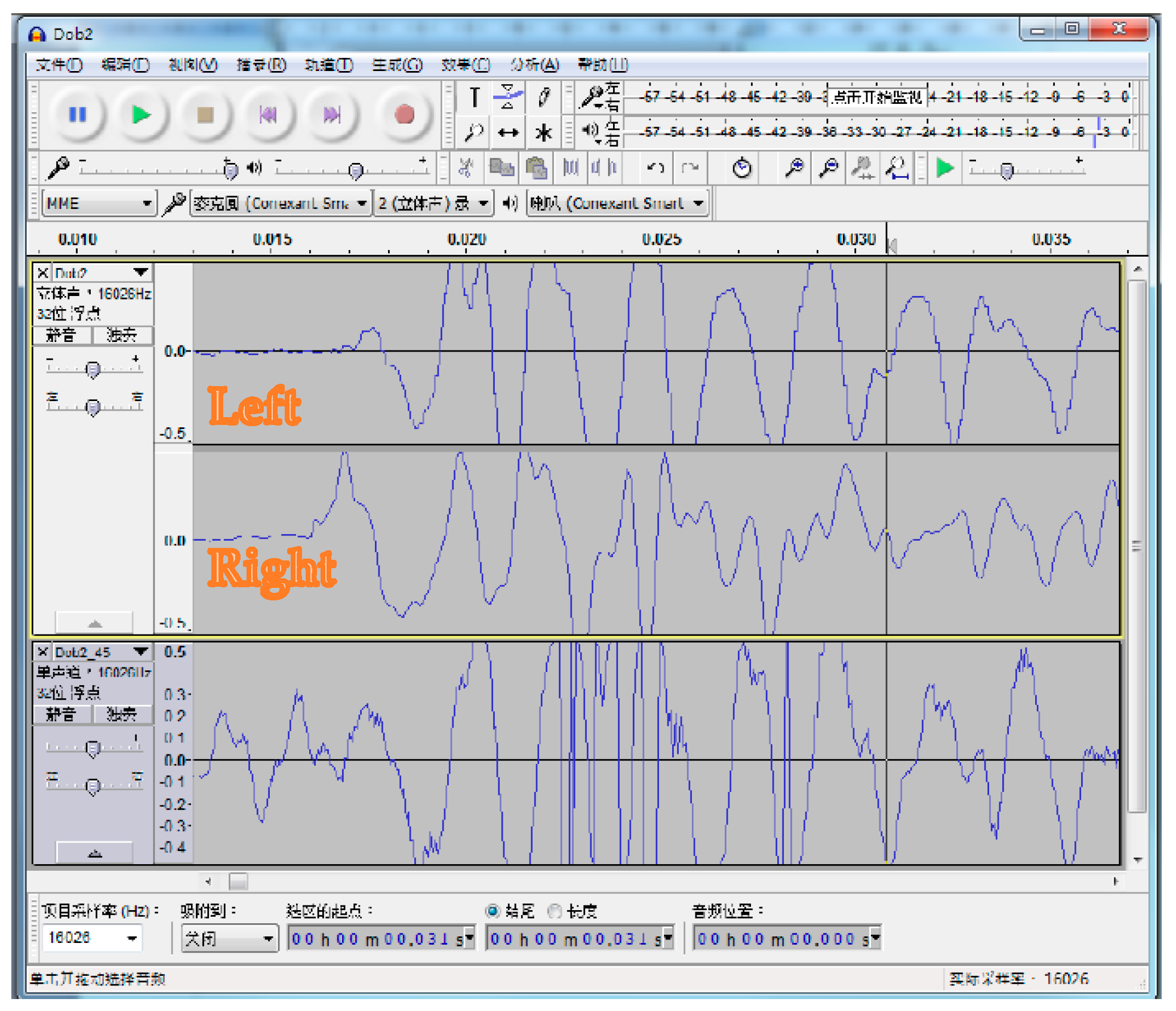Select the Envelope tool

pos(508,97)
